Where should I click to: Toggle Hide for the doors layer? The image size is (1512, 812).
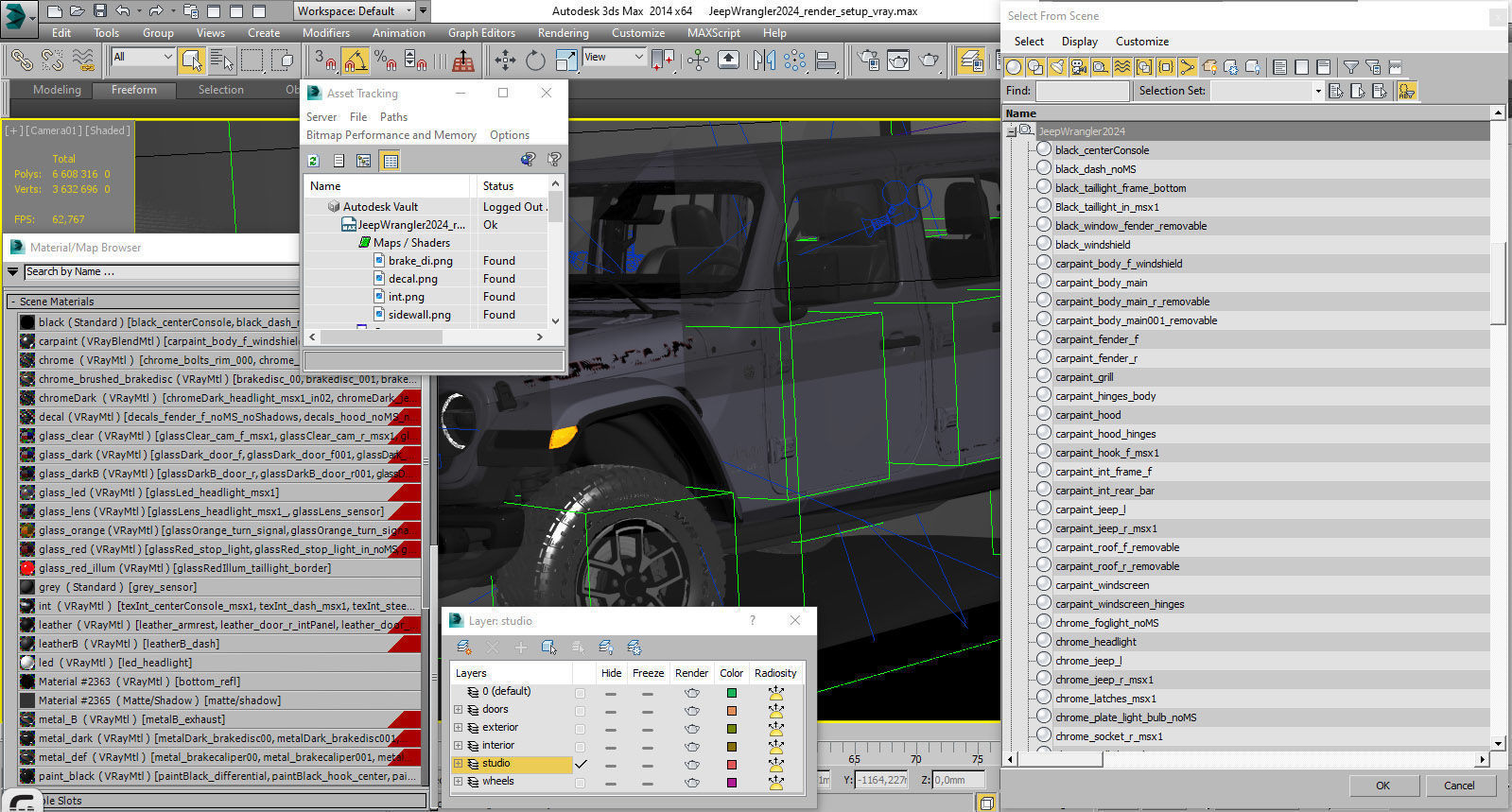(x=611, y=711)
